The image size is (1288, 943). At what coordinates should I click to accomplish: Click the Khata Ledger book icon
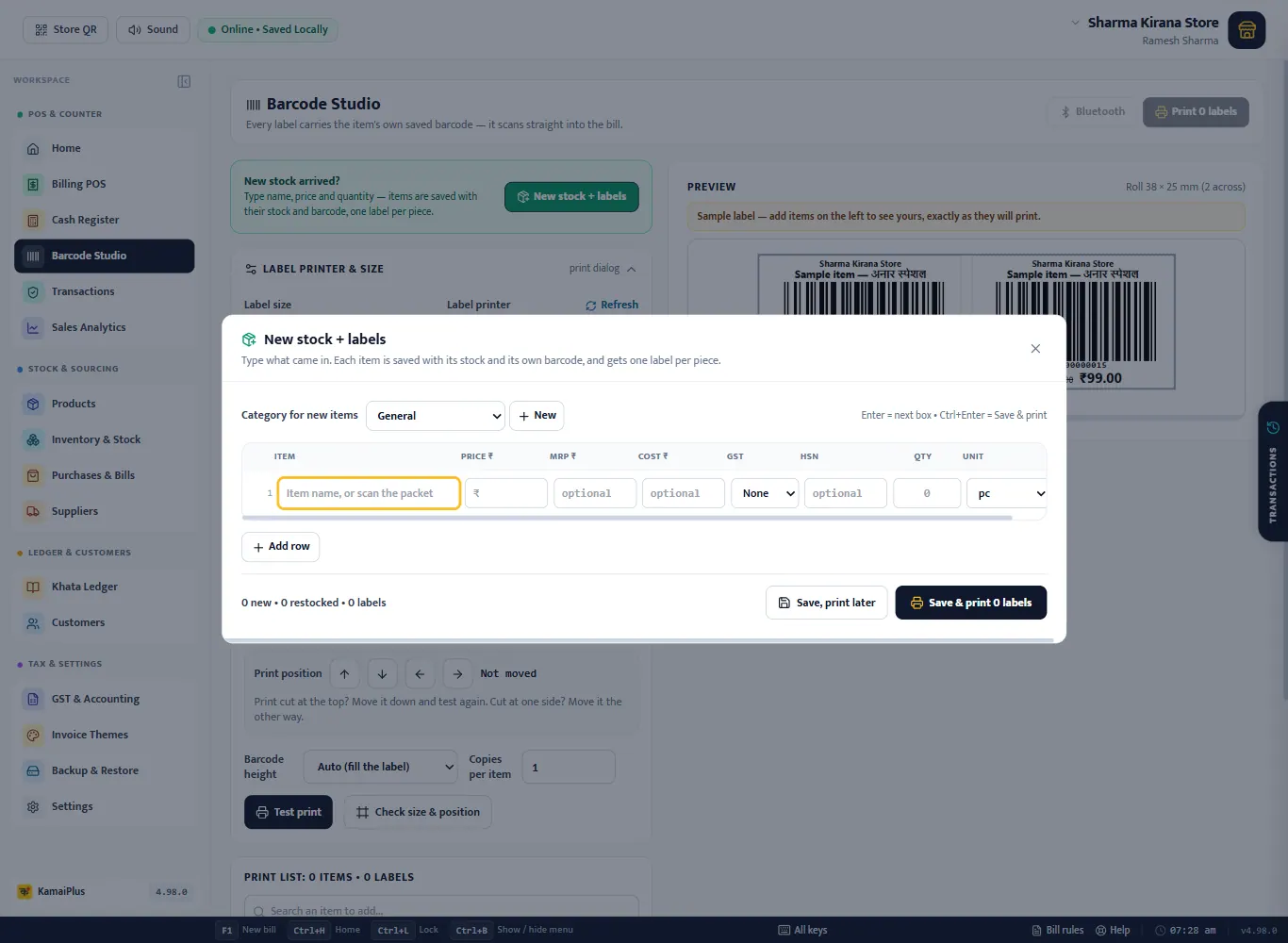pyautogui.click(x=33, y=587)
